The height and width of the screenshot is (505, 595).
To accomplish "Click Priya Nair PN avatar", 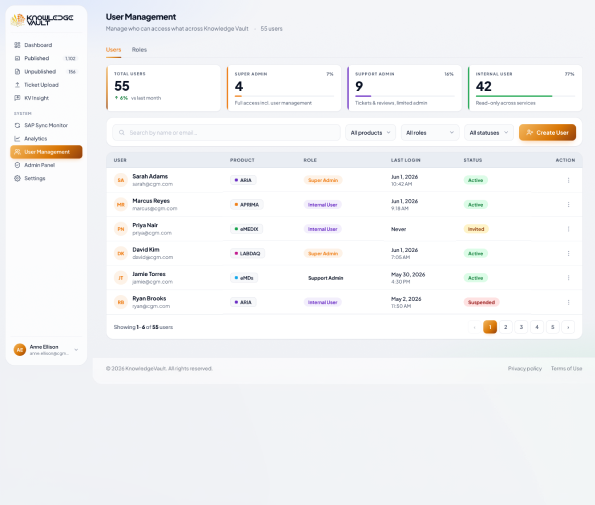I will tap(121, 229).
